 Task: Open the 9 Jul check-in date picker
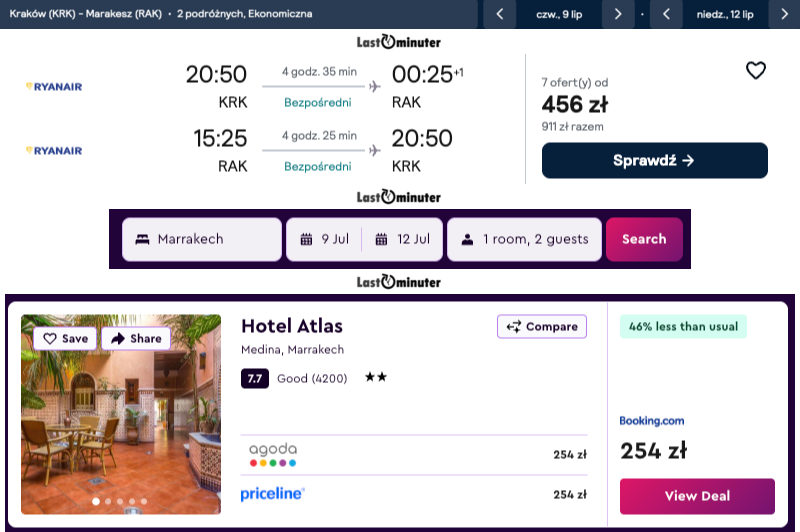(x=325, y=239)
